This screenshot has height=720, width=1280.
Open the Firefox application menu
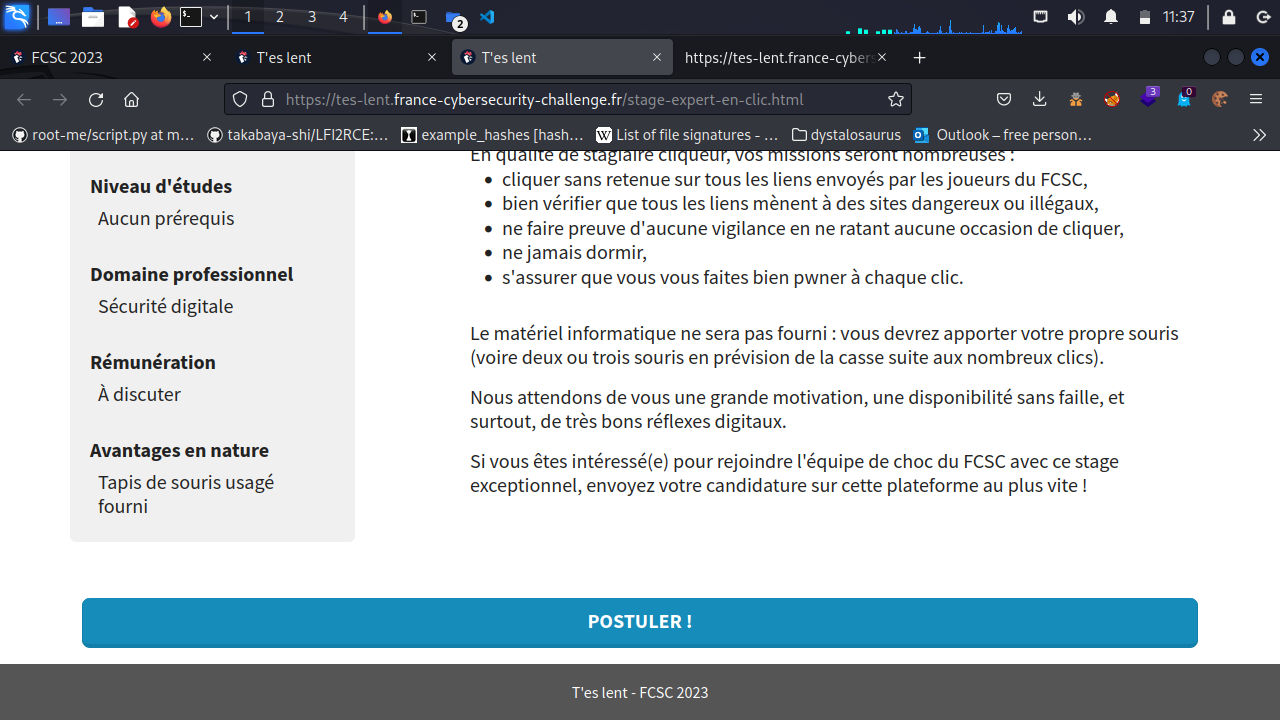point(1256,99)
